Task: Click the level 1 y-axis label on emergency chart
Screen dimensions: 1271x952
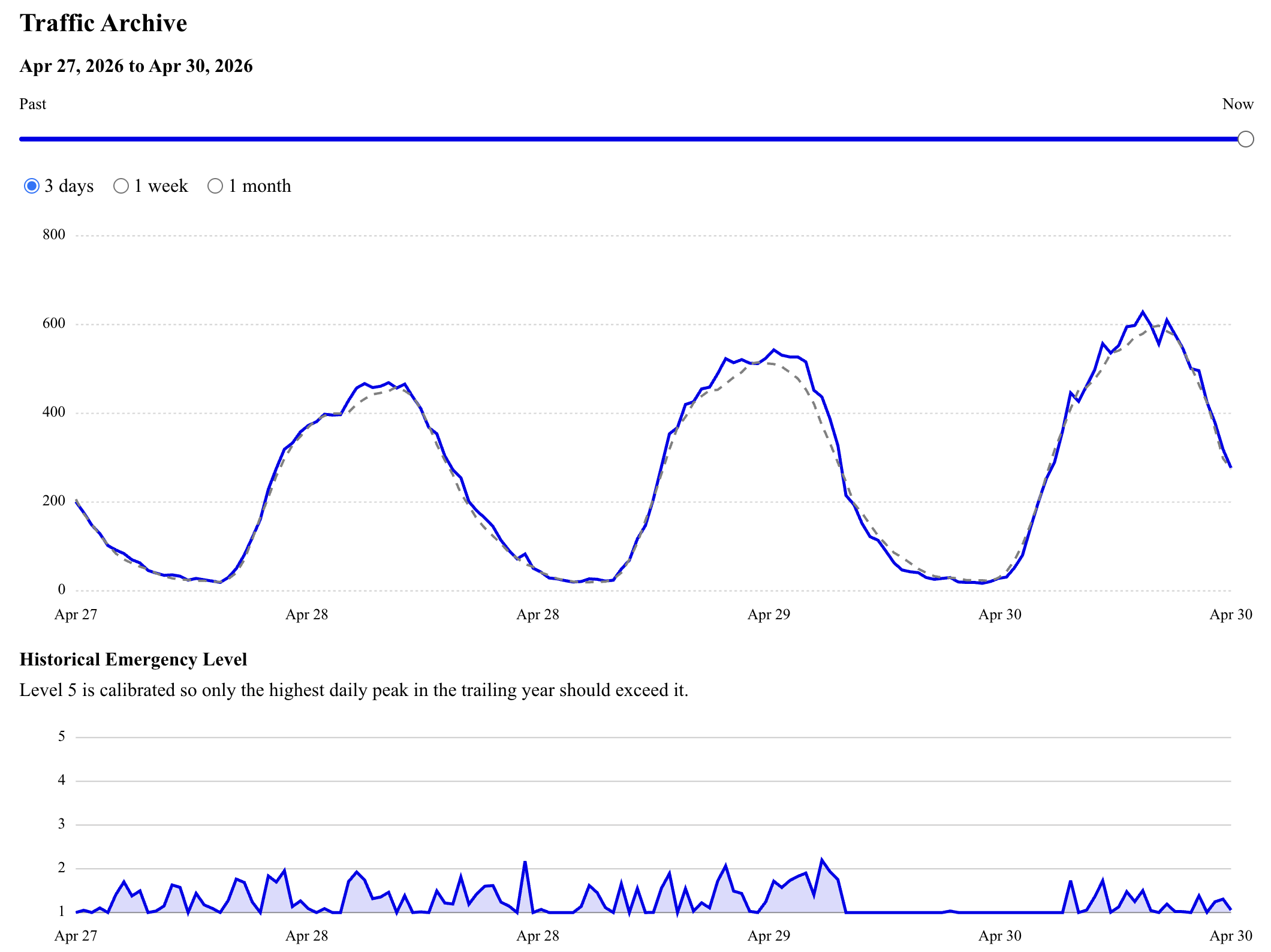Action: tap(61, 911)
